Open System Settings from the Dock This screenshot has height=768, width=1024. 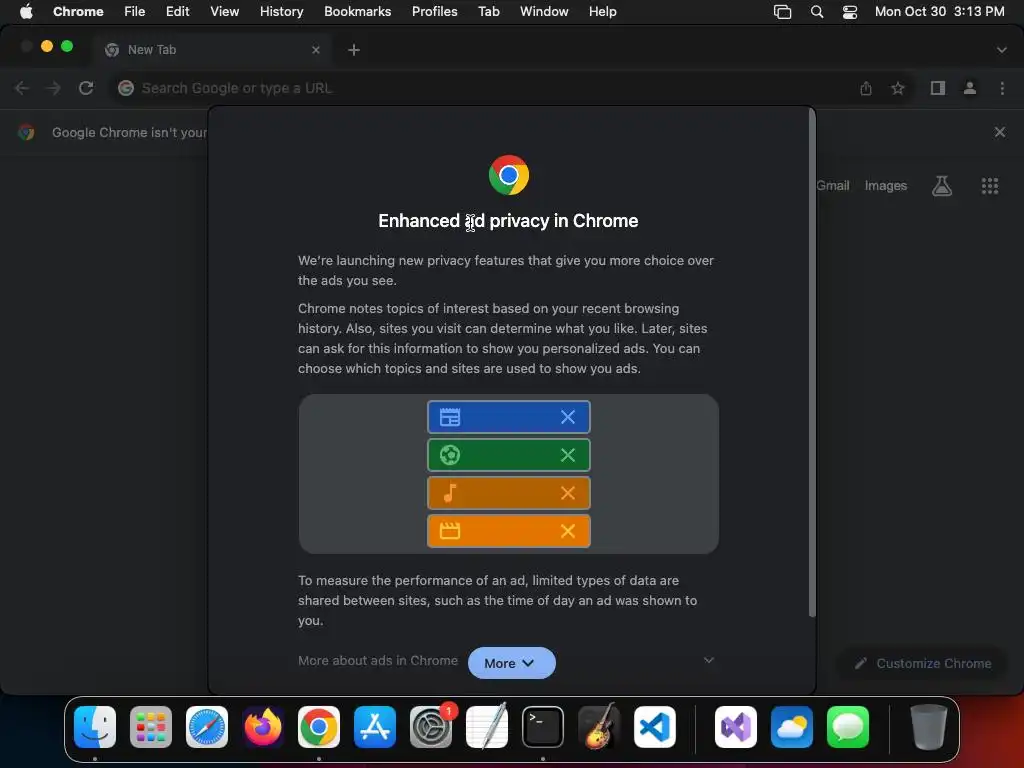pos(431,727)
